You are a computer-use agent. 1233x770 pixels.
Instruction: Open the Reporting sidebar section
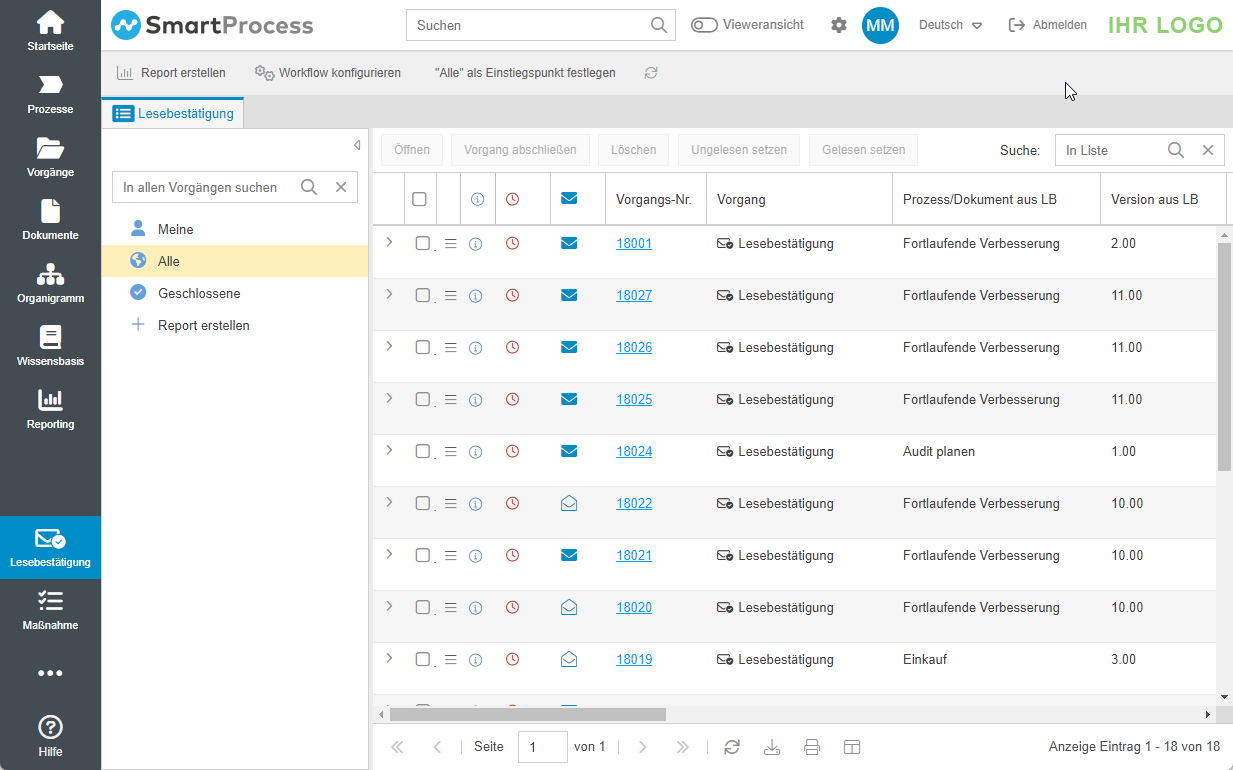pyautogui.click(x=50, y=409)
